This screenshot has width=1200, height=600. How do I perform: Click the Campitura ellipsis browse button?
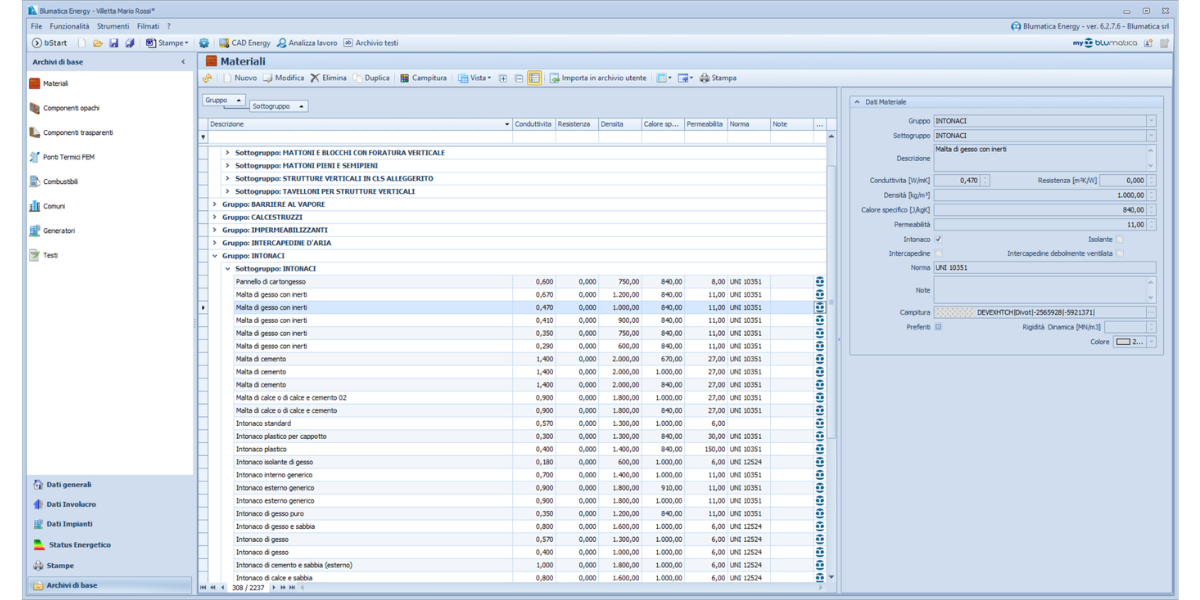click(x=1151, y=313)
